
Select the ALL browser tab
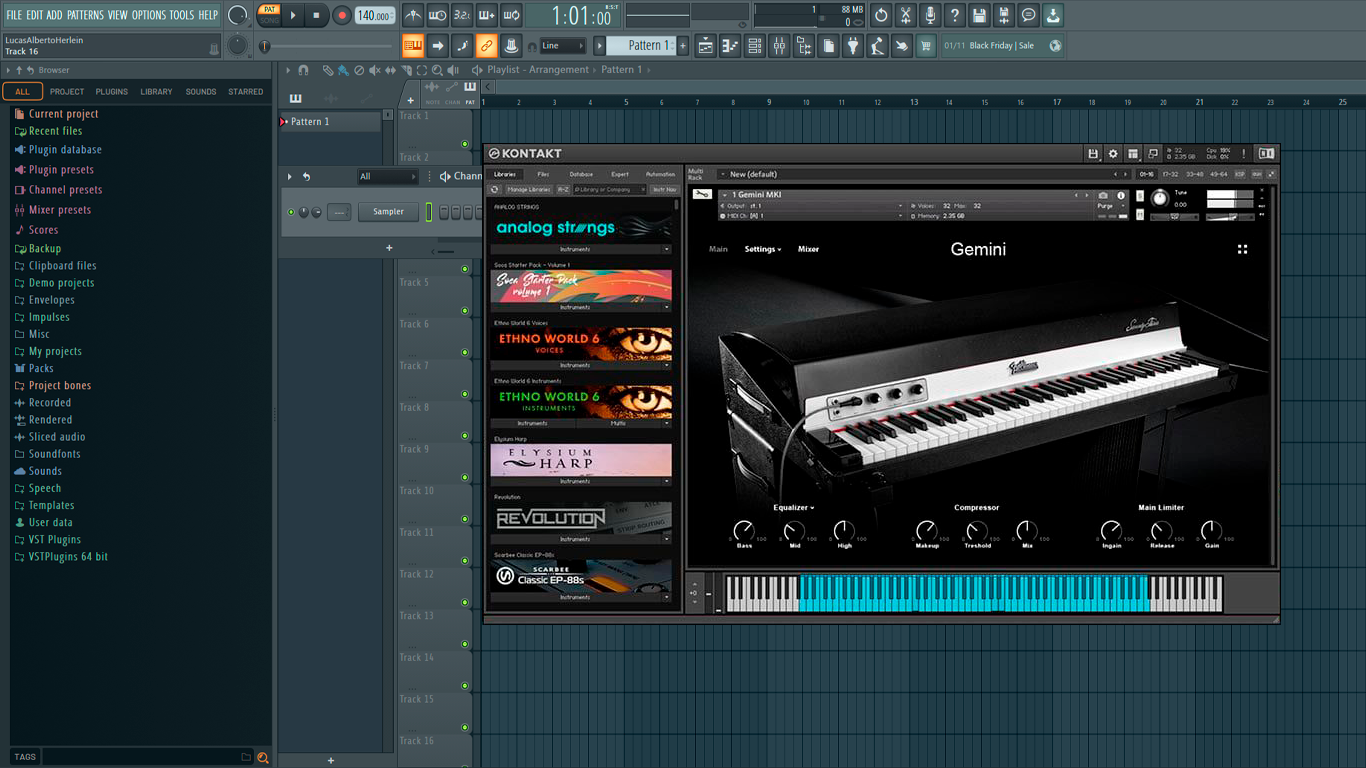pyautogui.click(x=22, y=91)
